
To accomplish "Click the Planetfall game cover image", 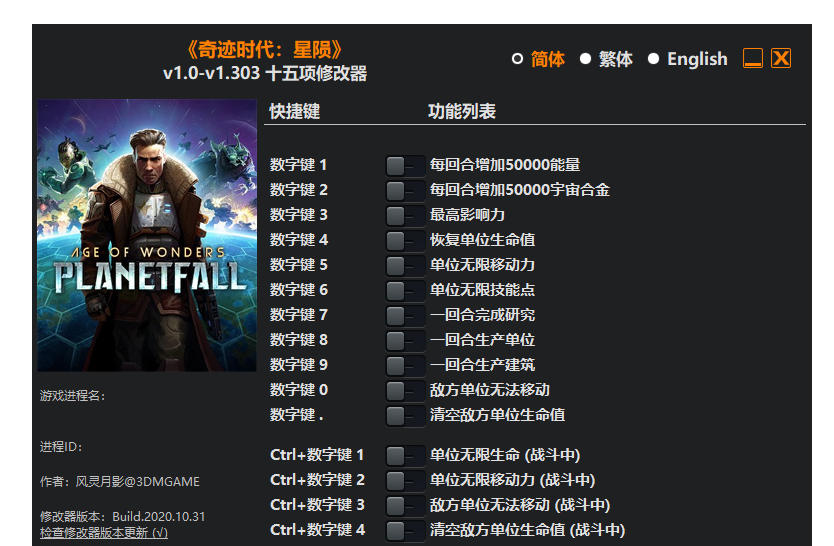I will pos(147,235).
